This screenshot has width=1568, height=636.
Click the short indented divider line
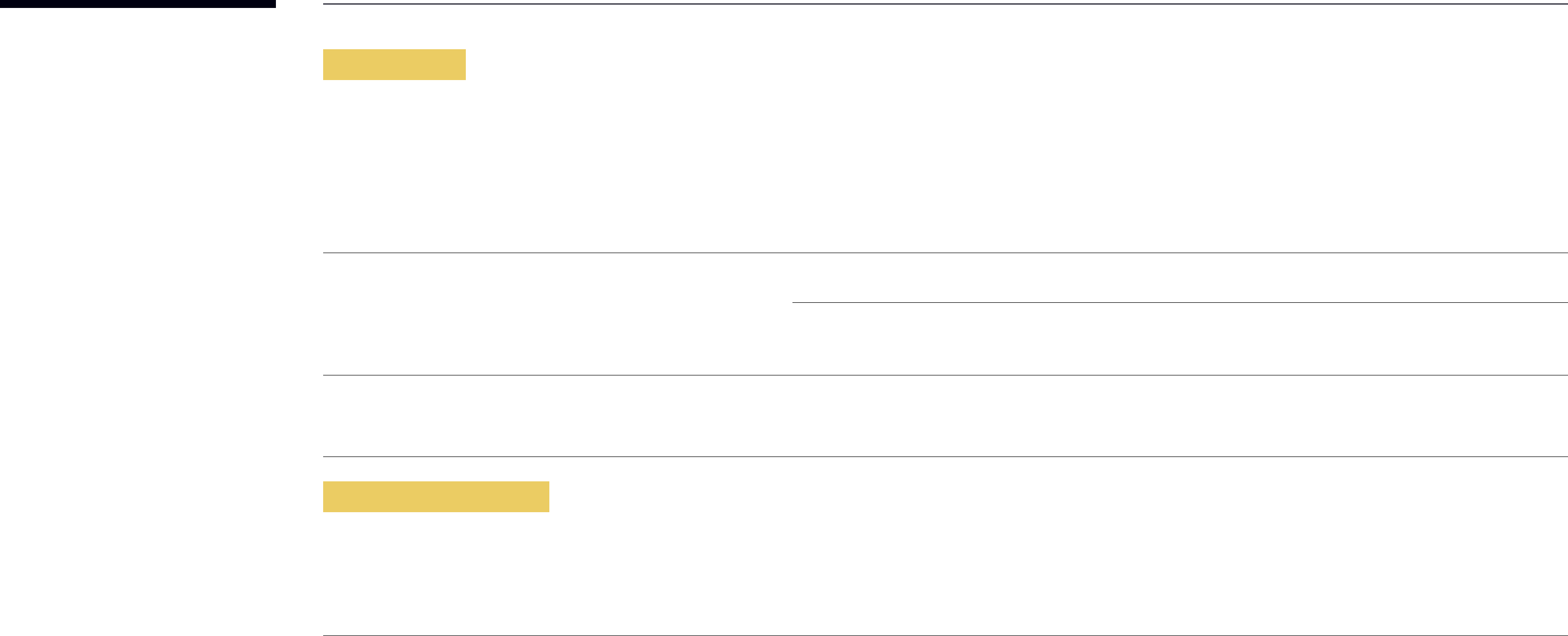tap(1180, 302)
